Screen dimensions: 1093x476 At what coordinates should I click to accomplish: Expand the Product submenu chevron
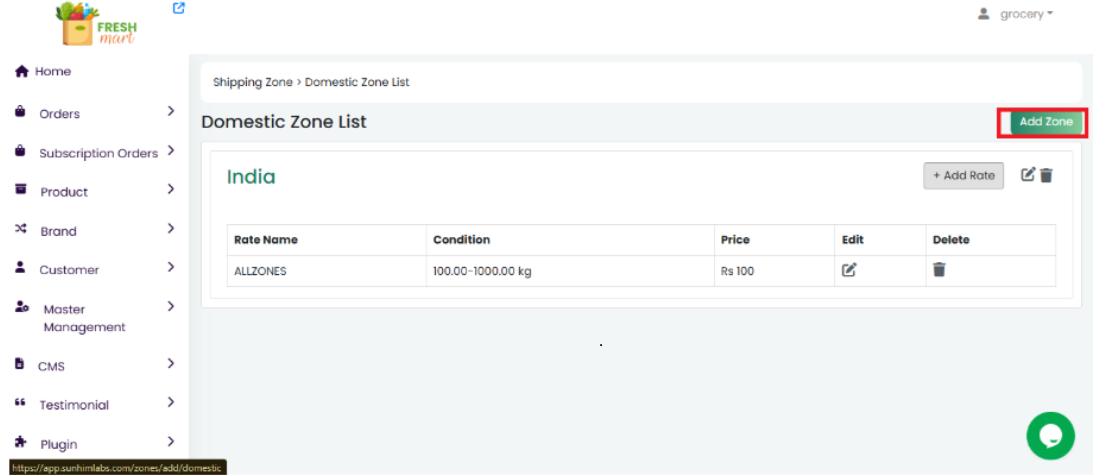coord(171,189)
